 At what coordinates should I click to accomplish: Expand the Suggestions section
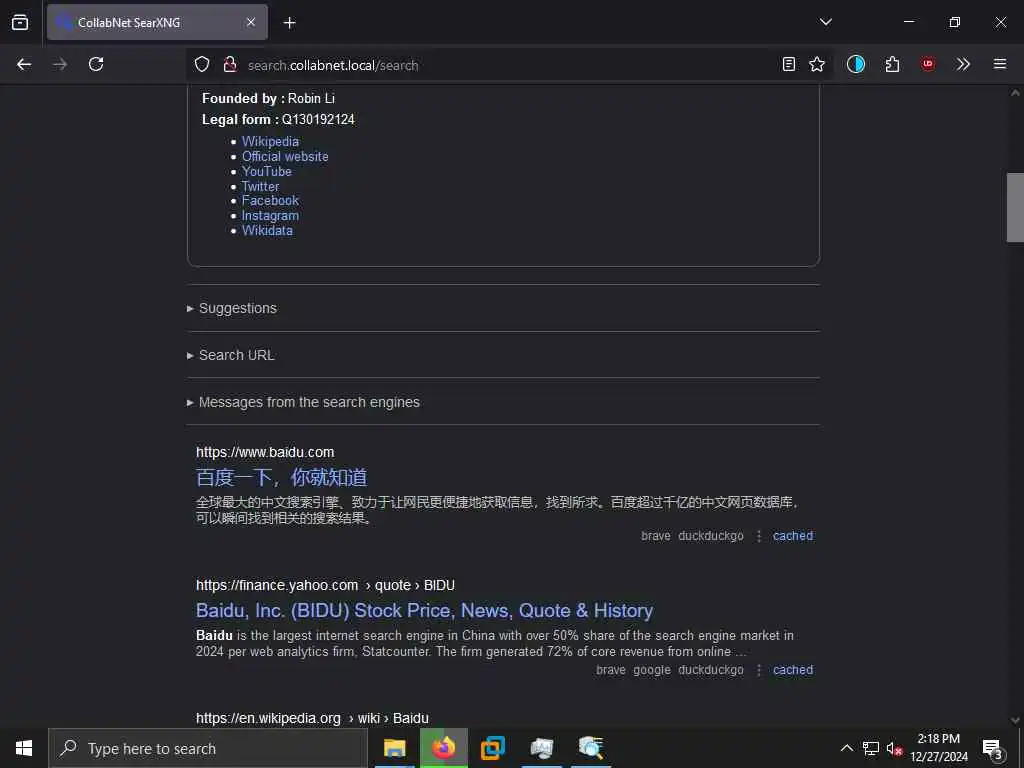238,308
